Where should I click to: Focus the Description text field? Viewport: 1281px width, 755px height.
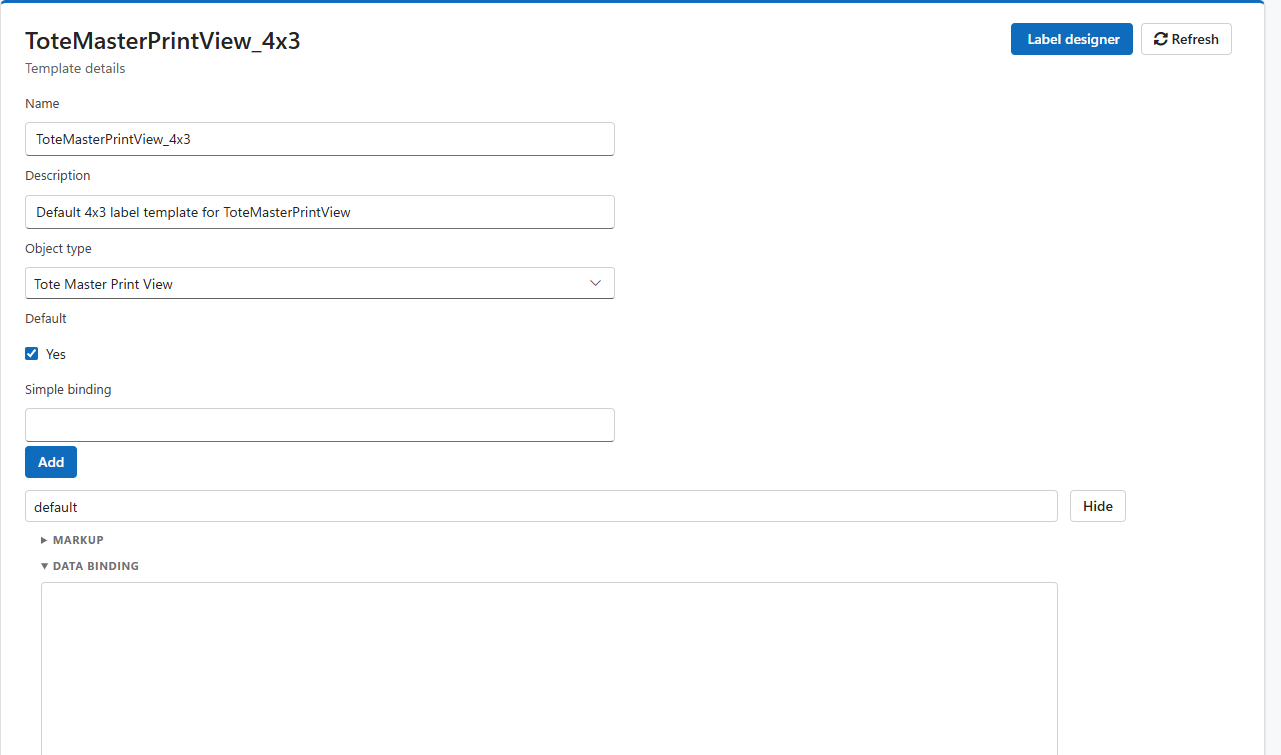point(320,212)
